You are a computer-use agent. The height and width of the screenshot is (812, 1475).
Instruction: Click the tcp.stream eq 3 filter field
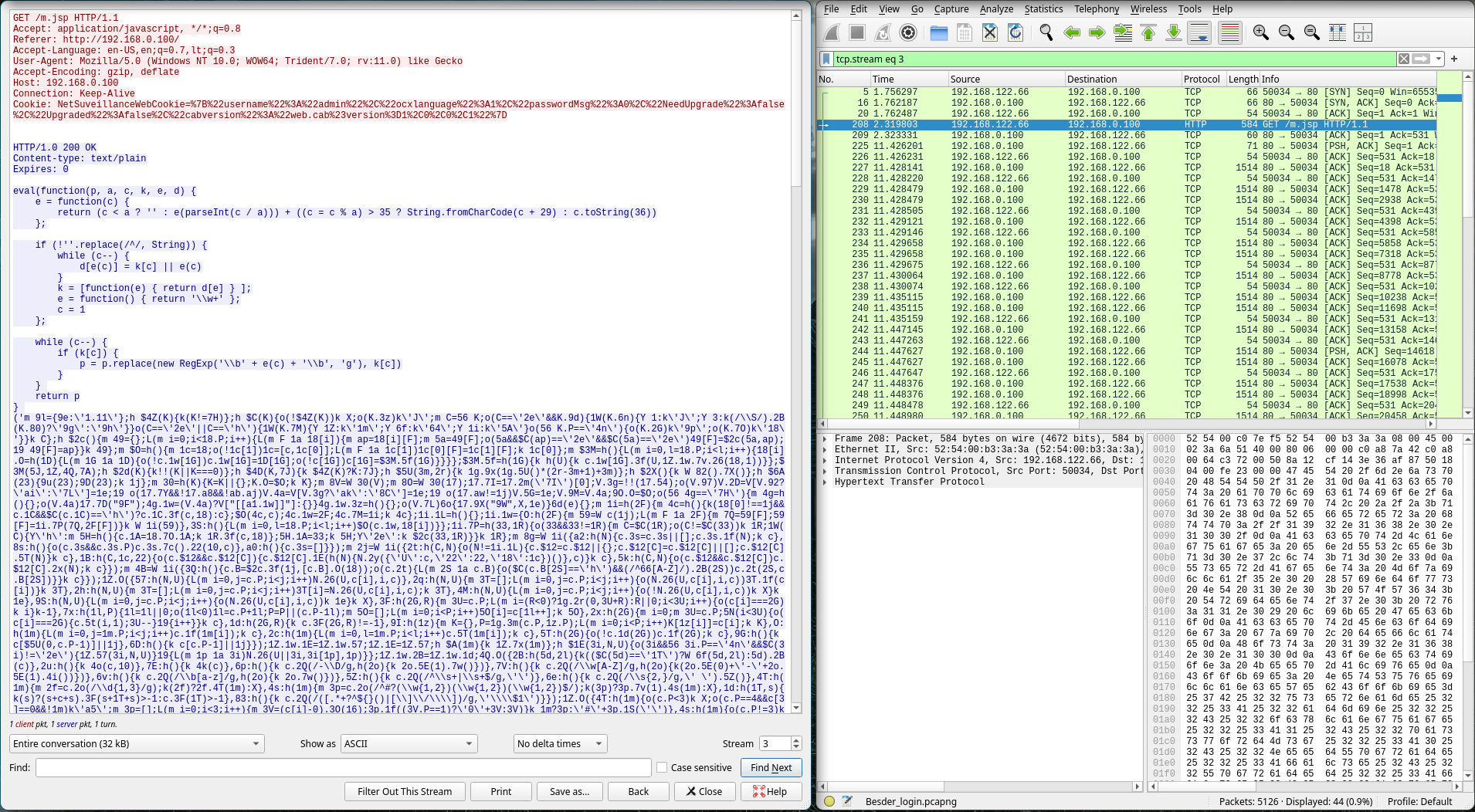click(1114, 59)
